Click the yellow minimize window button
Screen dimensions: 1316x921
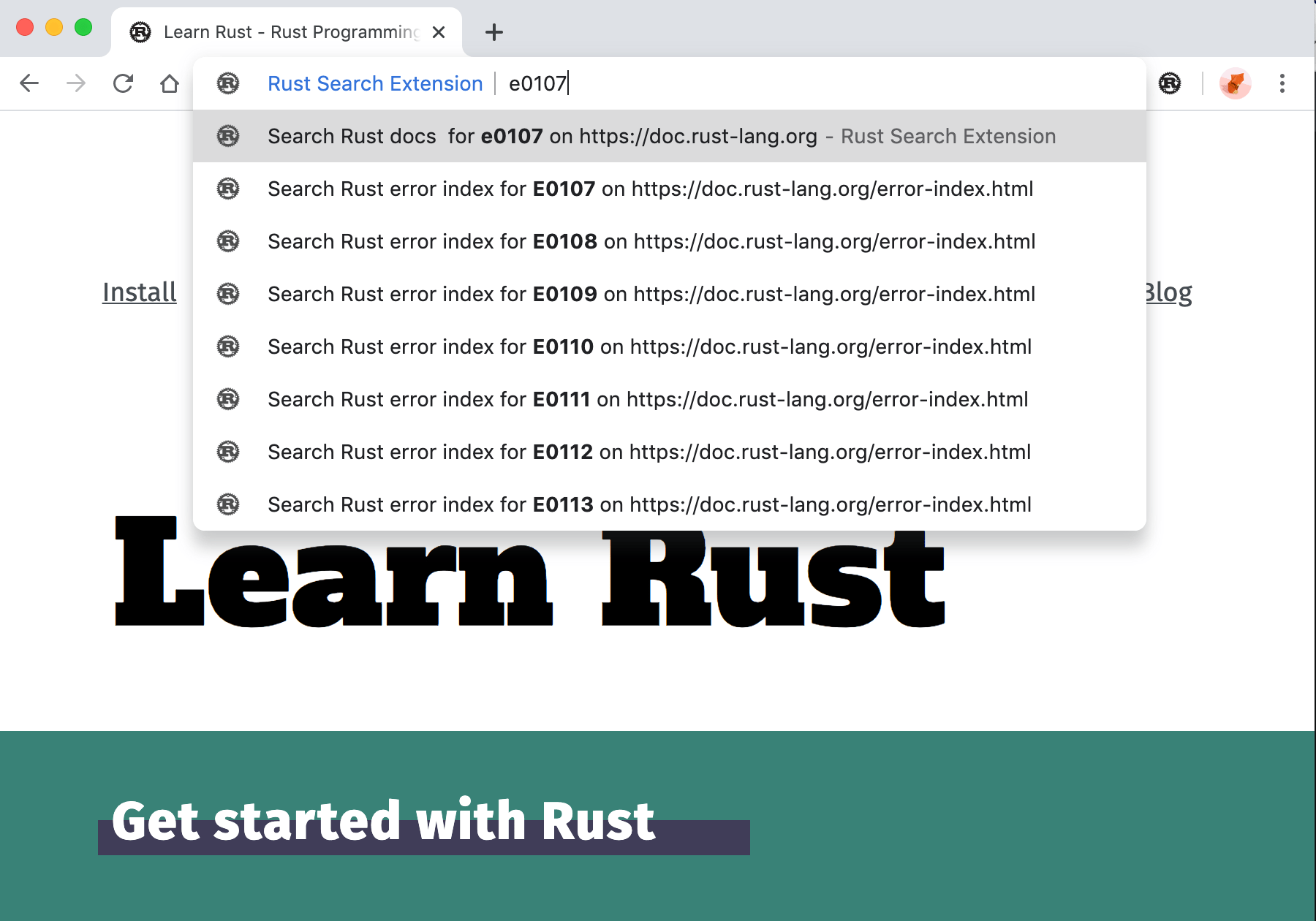click(x=54, y=27)
